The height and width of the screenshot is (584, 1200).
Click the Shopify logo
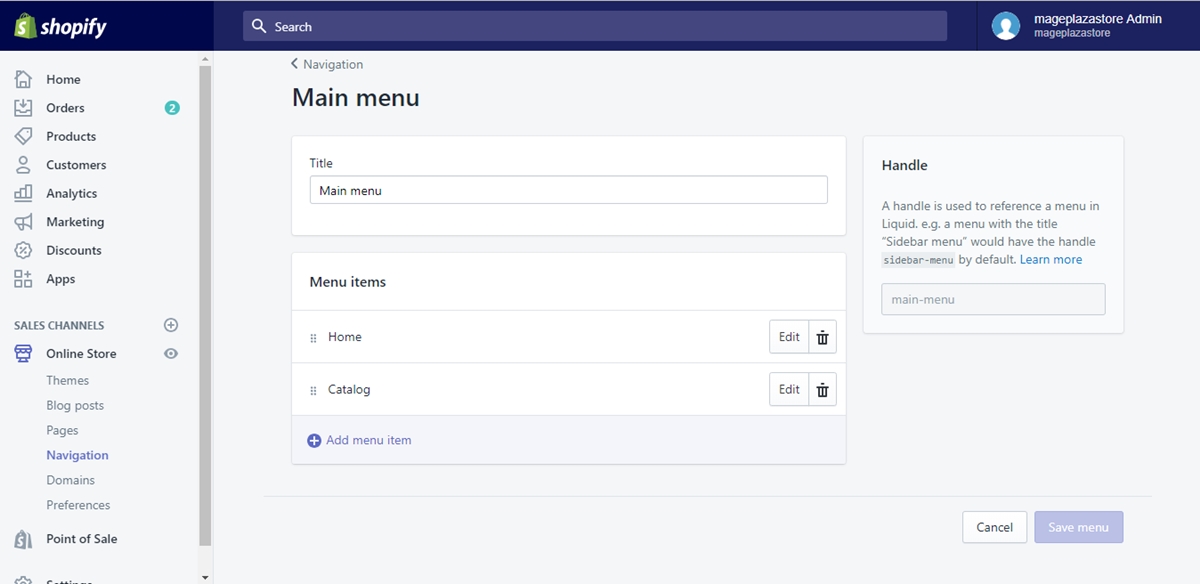tap(61, 26)
